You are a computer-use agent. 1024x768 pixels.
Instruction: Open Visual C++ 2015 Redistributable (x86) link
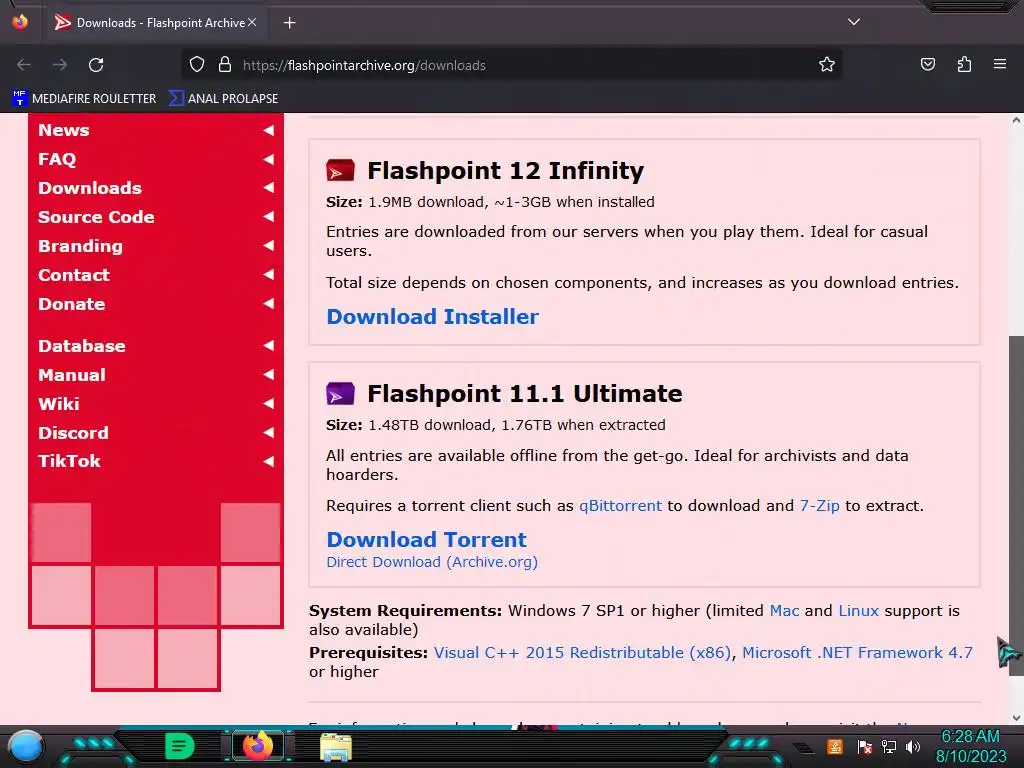click(x=583, y=652)
